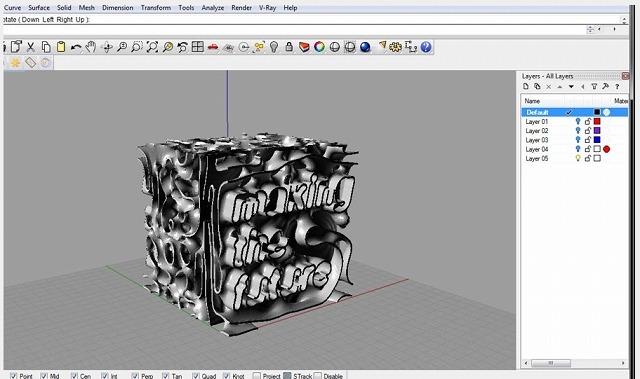Open the Tools menu
The width and height of the screenshot is (640, 379).
click(186, 8)
